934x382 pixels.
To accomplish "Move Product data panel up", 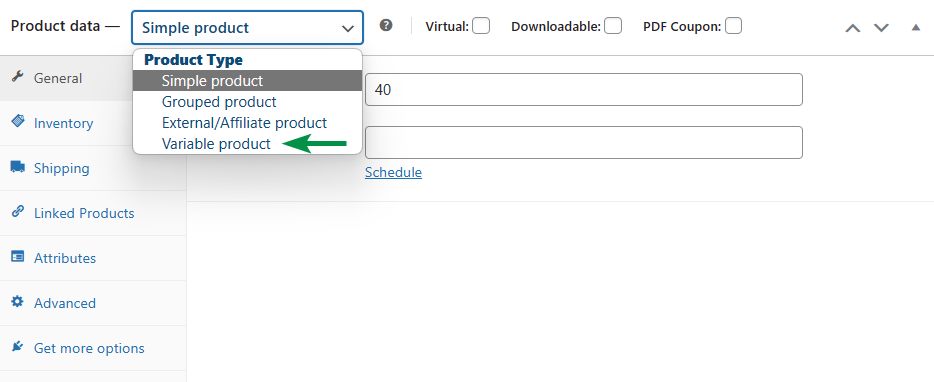I will (853, 27).
